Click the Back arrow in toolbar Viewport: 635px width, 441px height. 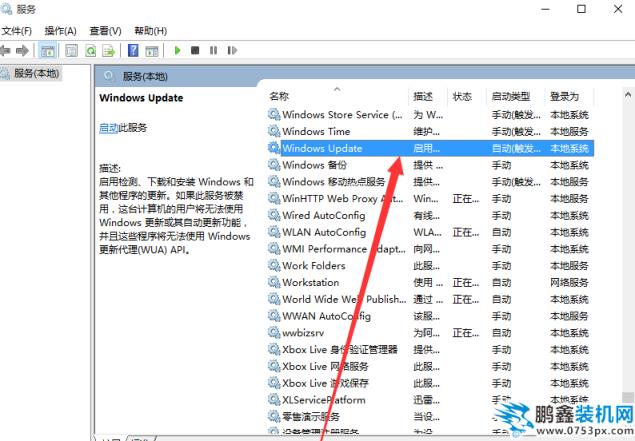coord(5,51)
